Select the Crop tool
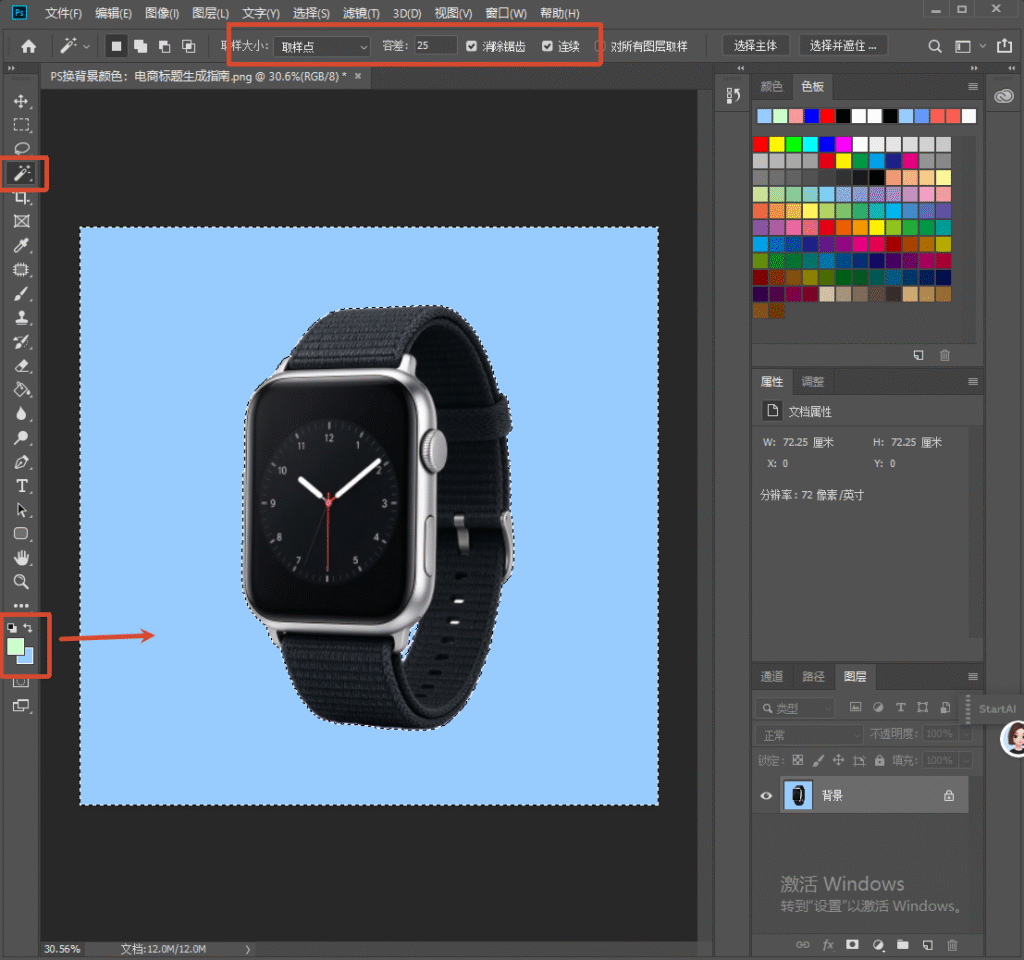The image size is (1024, 960). [x=22, y=197]
